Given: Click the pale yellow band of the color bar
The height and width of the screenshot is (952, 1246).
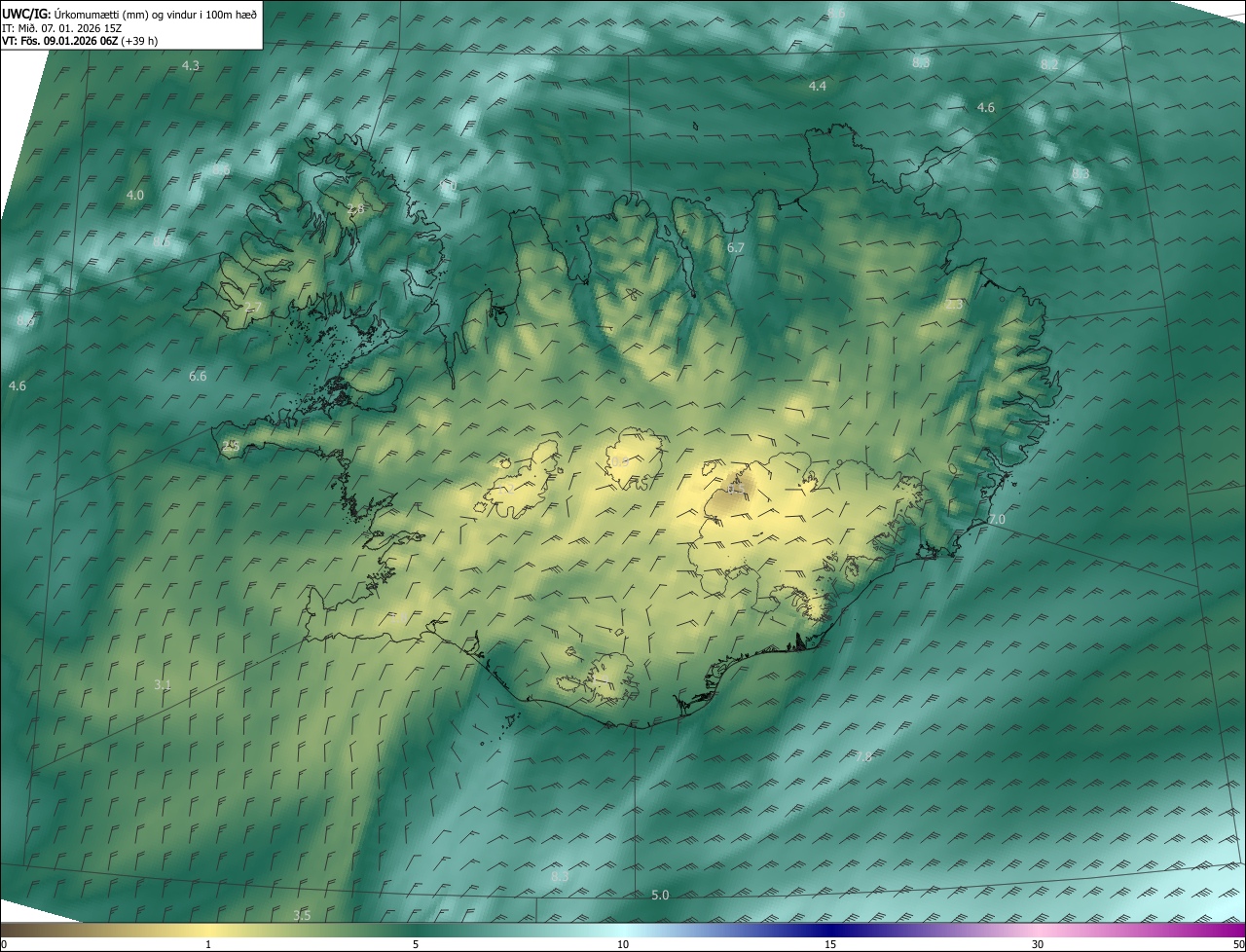Looking at the screenshot, I should pyautogui.click(x=208, y=931).
